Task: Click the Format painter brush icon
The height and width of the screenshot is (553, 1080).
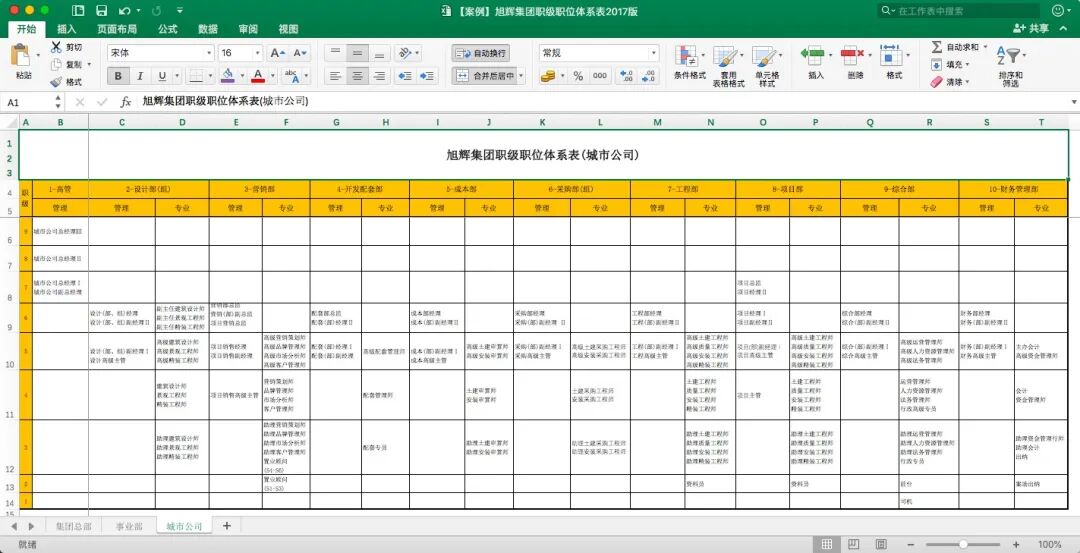Action: [56, 82]
